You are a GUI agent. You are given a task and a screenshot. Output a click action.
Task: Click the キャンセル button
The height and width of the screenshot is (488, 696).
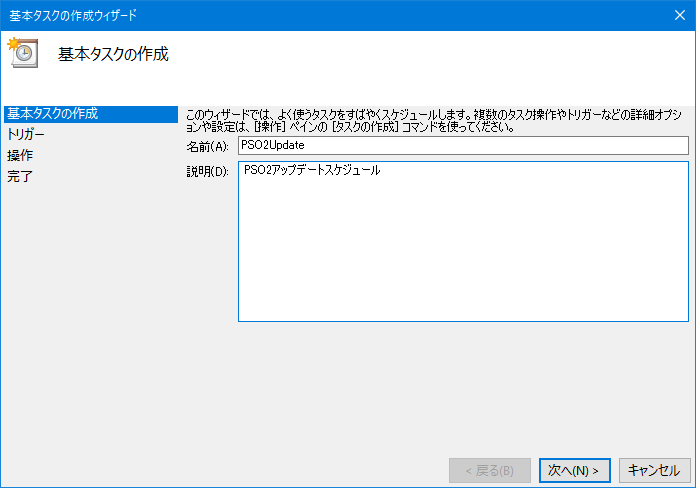click(x=655, y=470)
